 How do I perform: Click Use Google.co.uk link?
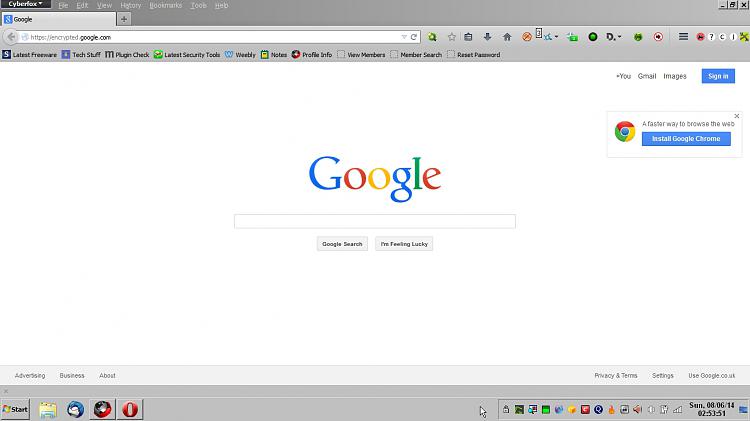pyautogui.click(x=711, y=376)
